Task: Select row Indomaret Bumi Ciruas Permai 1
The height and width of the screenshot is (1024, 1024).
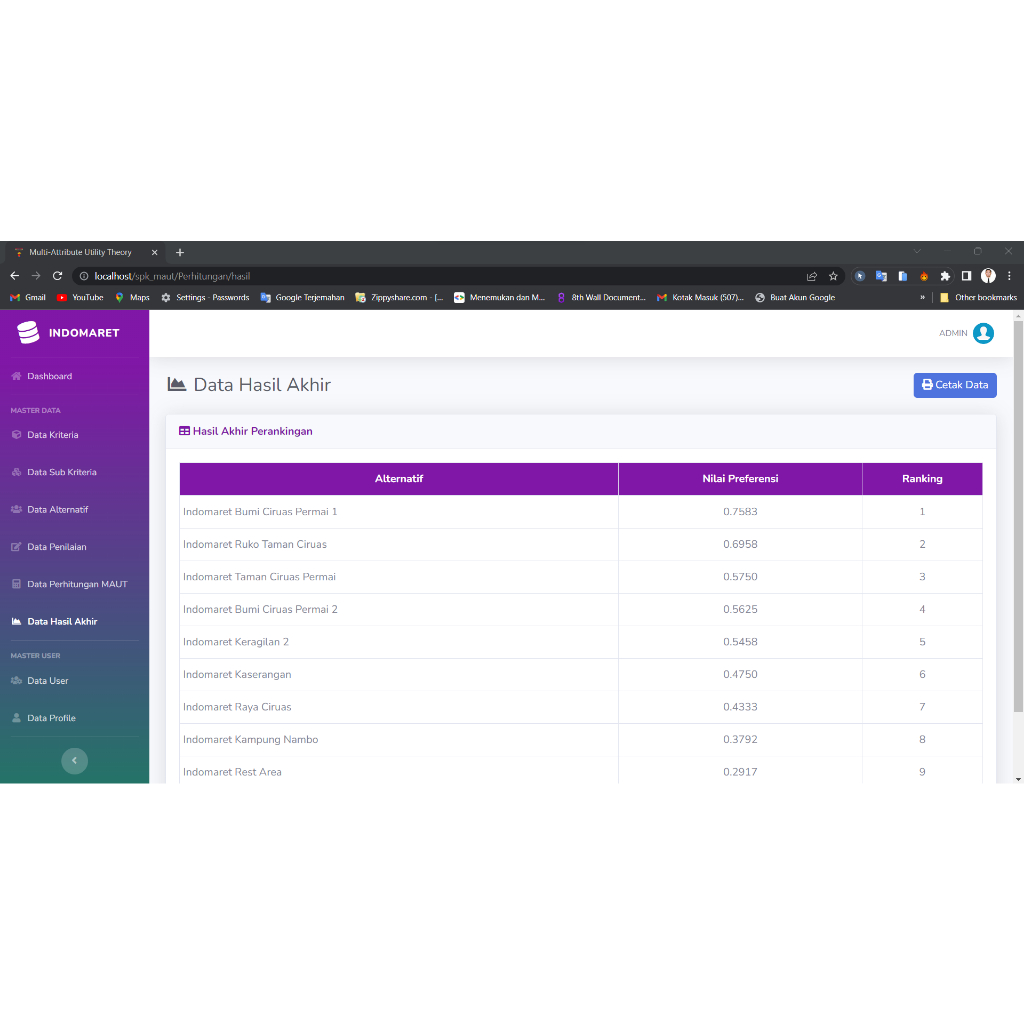Action: 581,512
